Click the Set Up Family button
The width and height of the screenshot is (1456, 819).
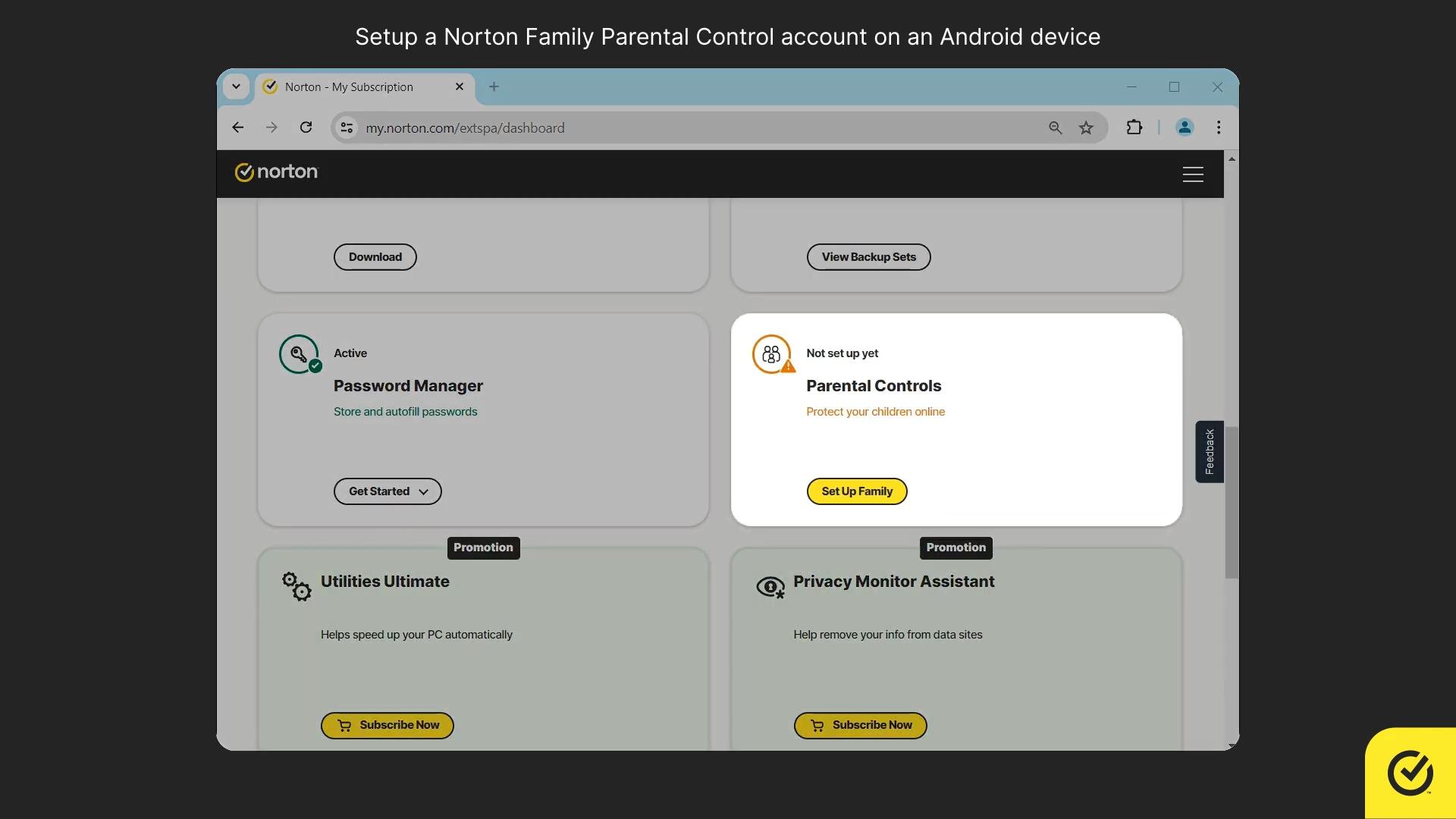[857, 491]
